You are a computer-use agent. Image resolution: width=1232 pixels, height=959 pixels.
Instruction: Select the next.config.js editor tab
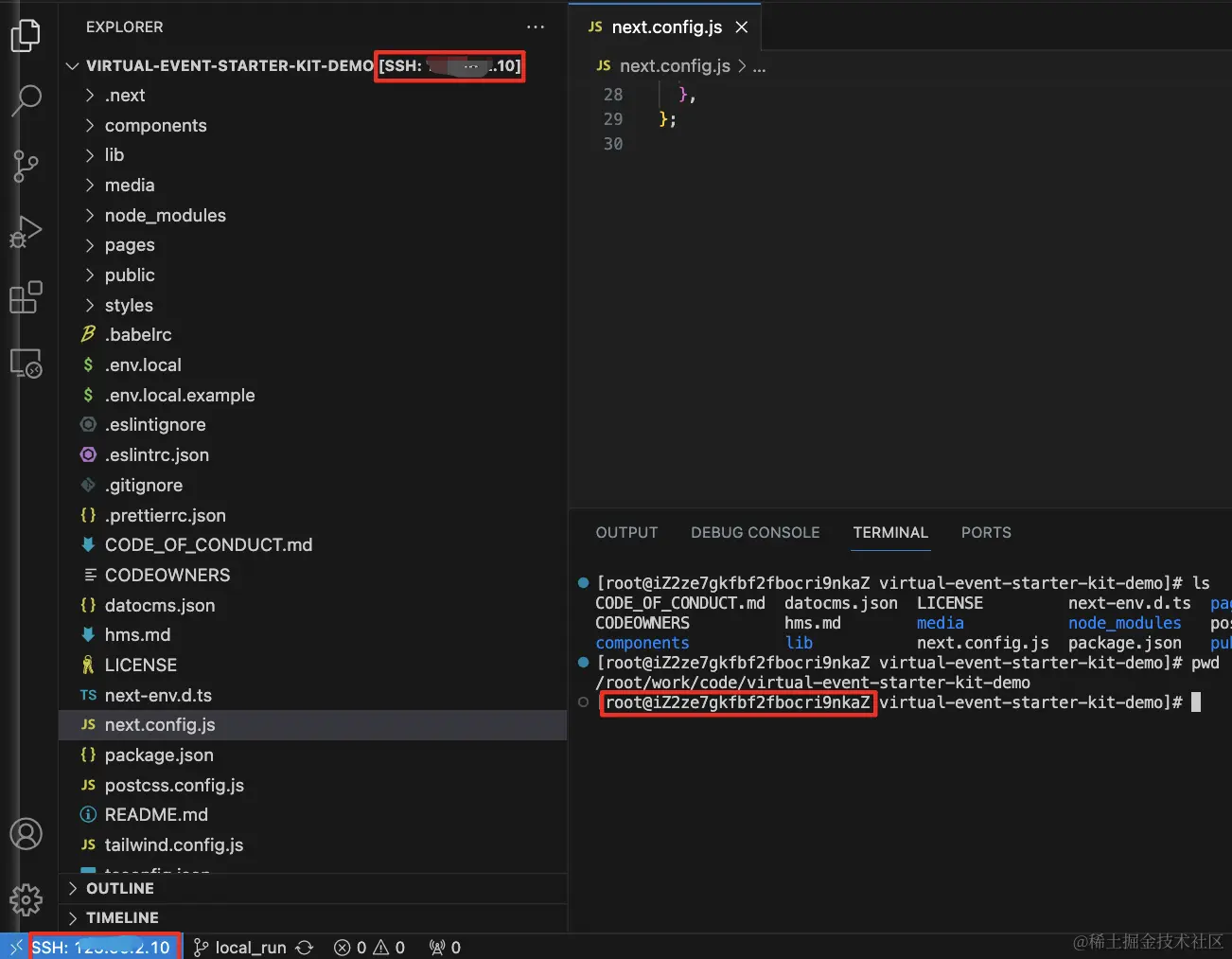(664, 27)
